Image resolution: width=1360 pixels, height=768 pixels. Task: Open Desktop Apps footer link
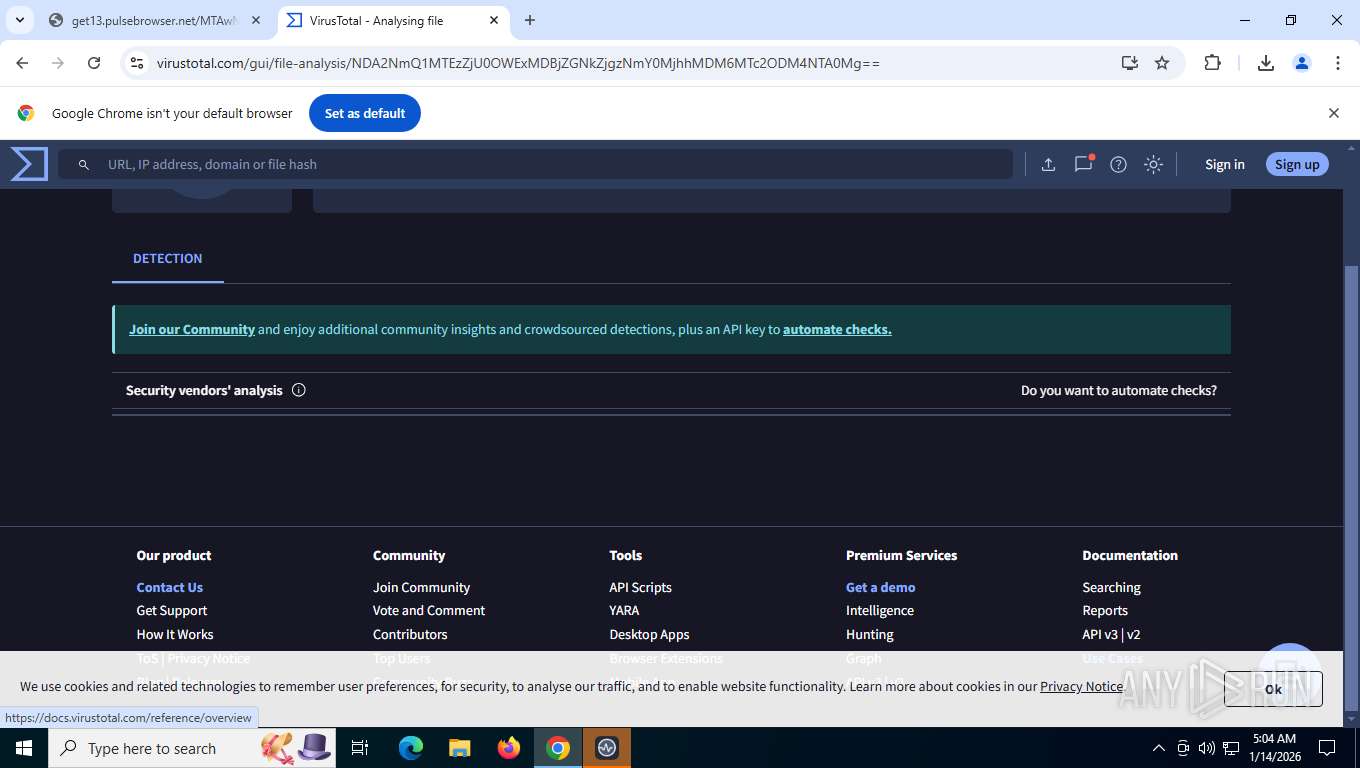649,634
